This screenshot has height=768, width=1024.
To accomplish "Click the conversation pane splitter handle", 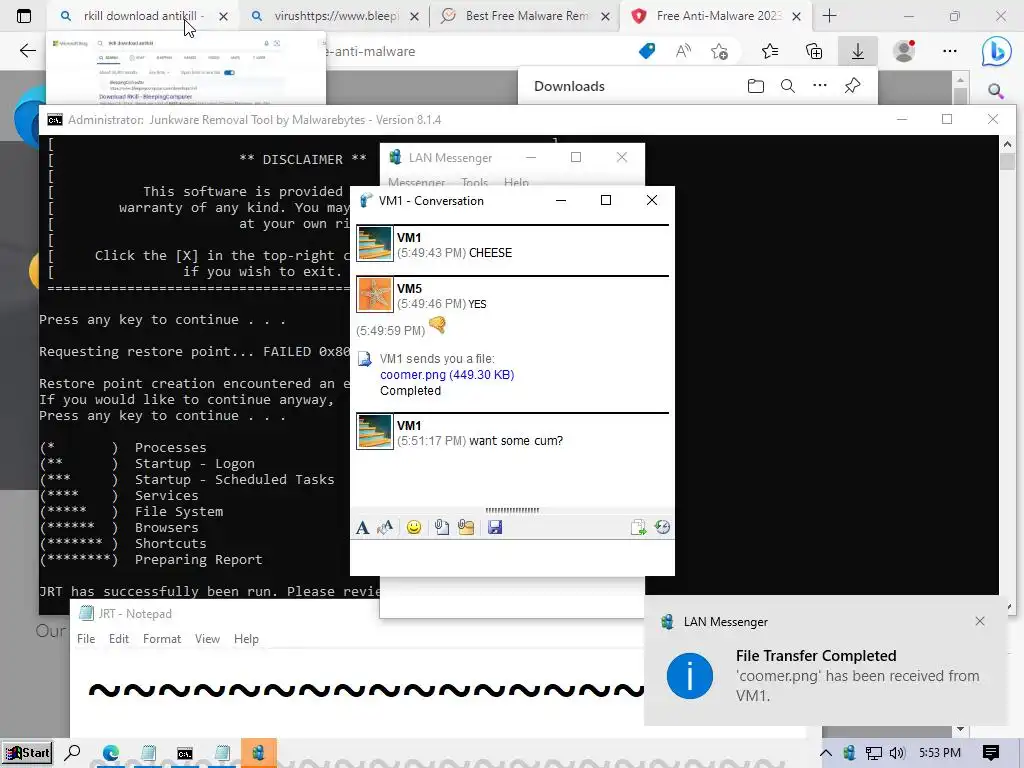I will (512, 510).
